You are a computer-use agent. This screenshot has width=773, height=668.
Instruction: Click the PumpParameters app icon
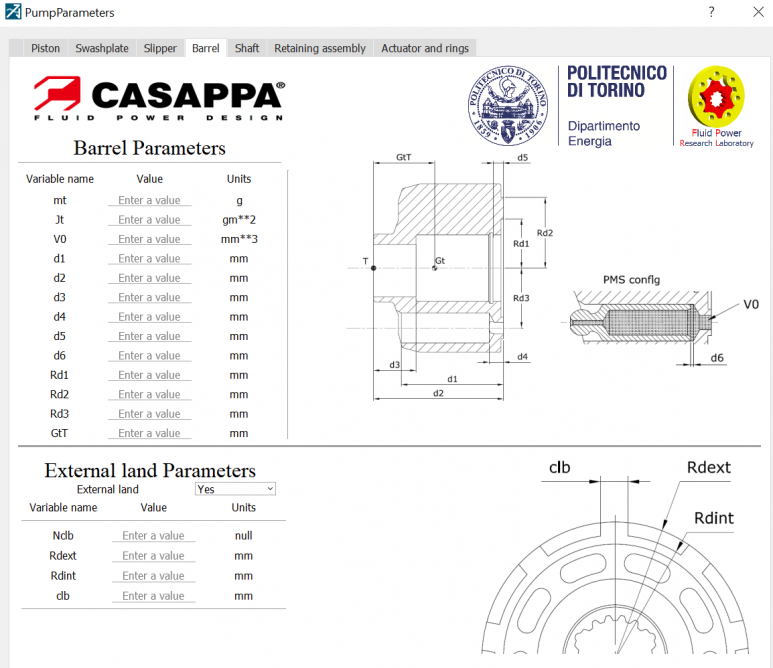(x=13, y=12)
